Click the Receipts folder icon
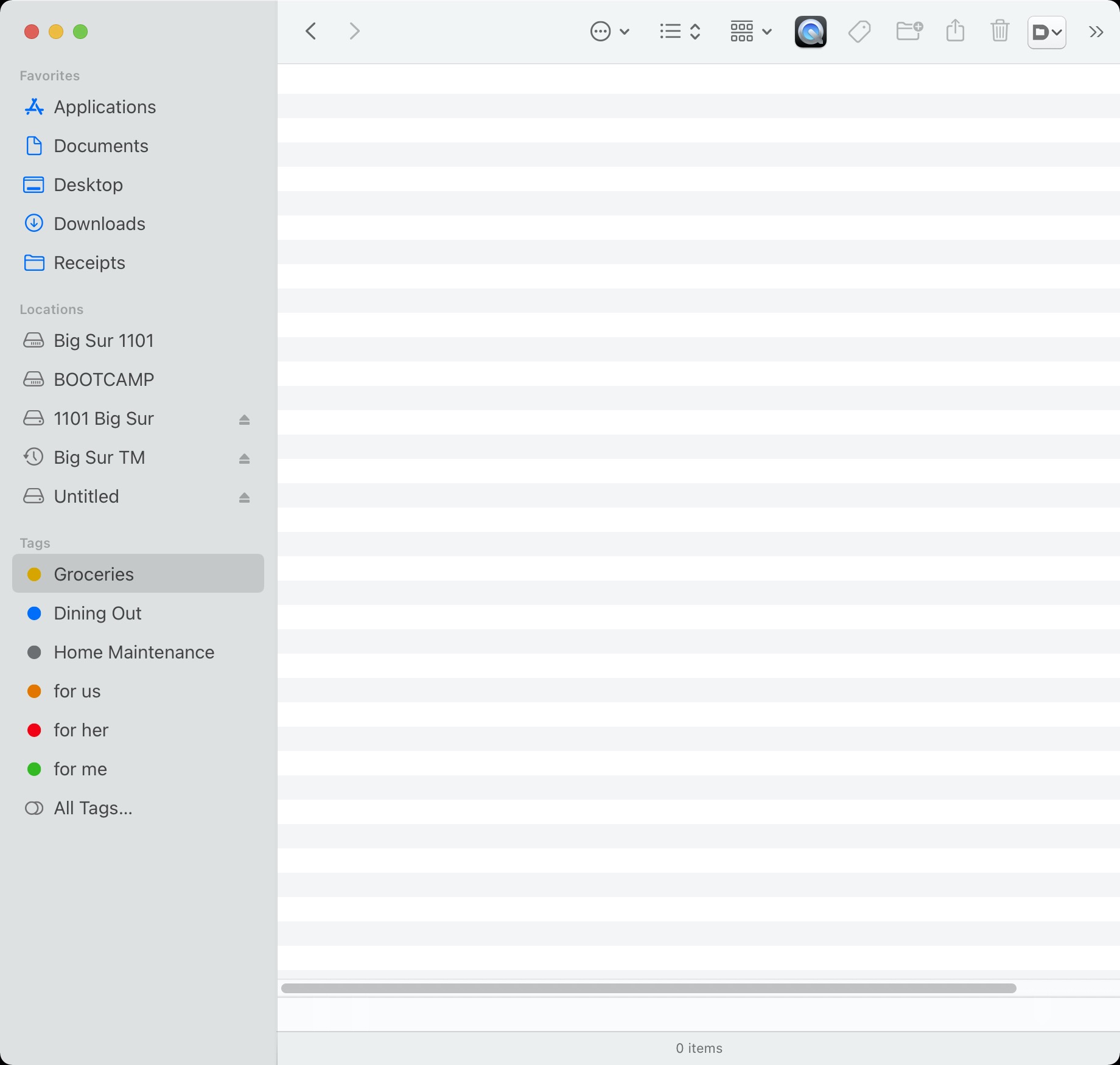The image size is (1120, 1065). tap(33, 263)
